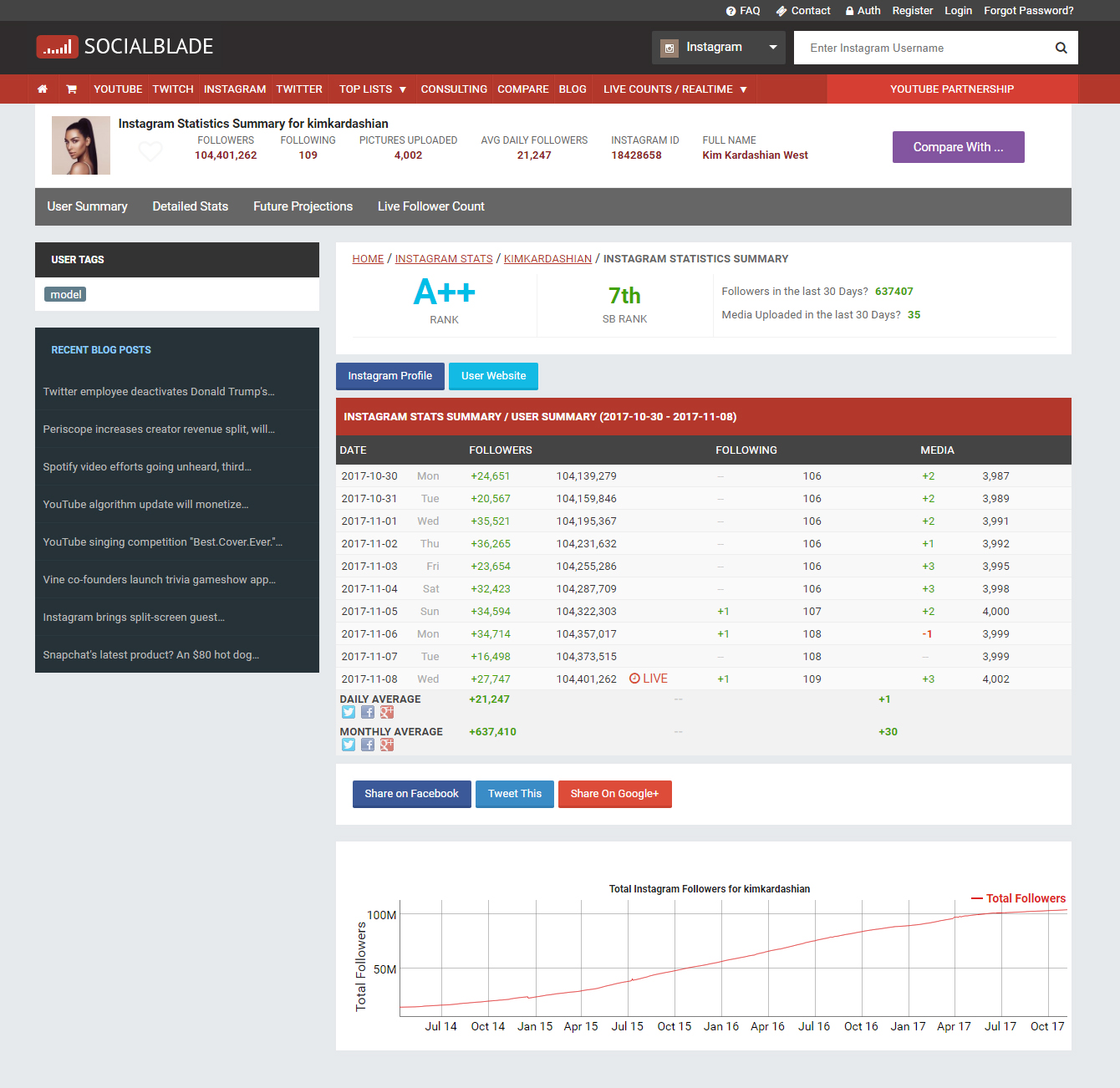Click the Total Followers legend swatch
The image size is (1120, 1088).
[x=976, y=899]
